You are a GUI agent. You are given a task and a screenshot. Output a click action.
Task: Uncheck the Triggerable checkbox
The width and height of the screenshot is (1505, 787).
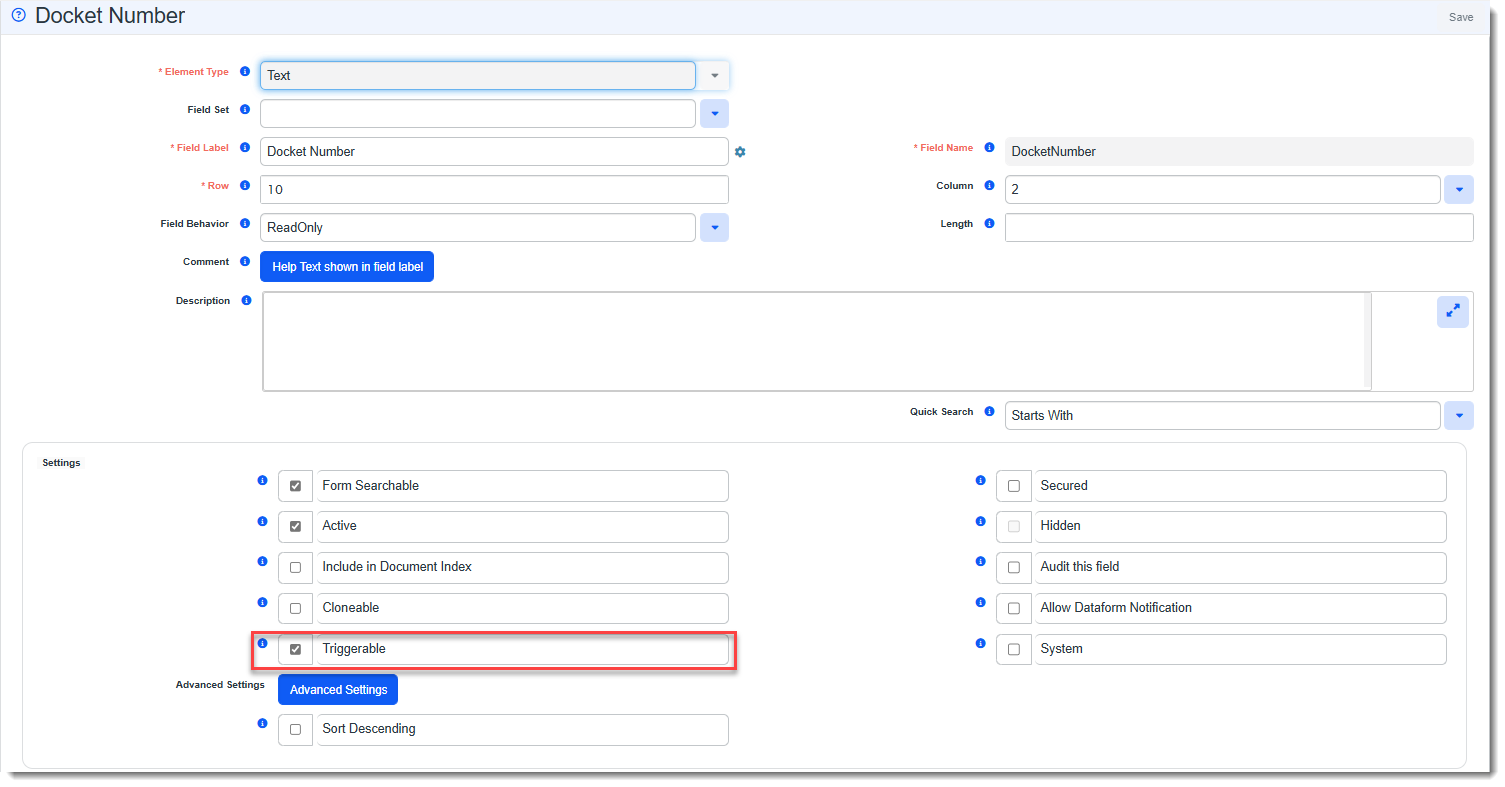tap(295, 650)
